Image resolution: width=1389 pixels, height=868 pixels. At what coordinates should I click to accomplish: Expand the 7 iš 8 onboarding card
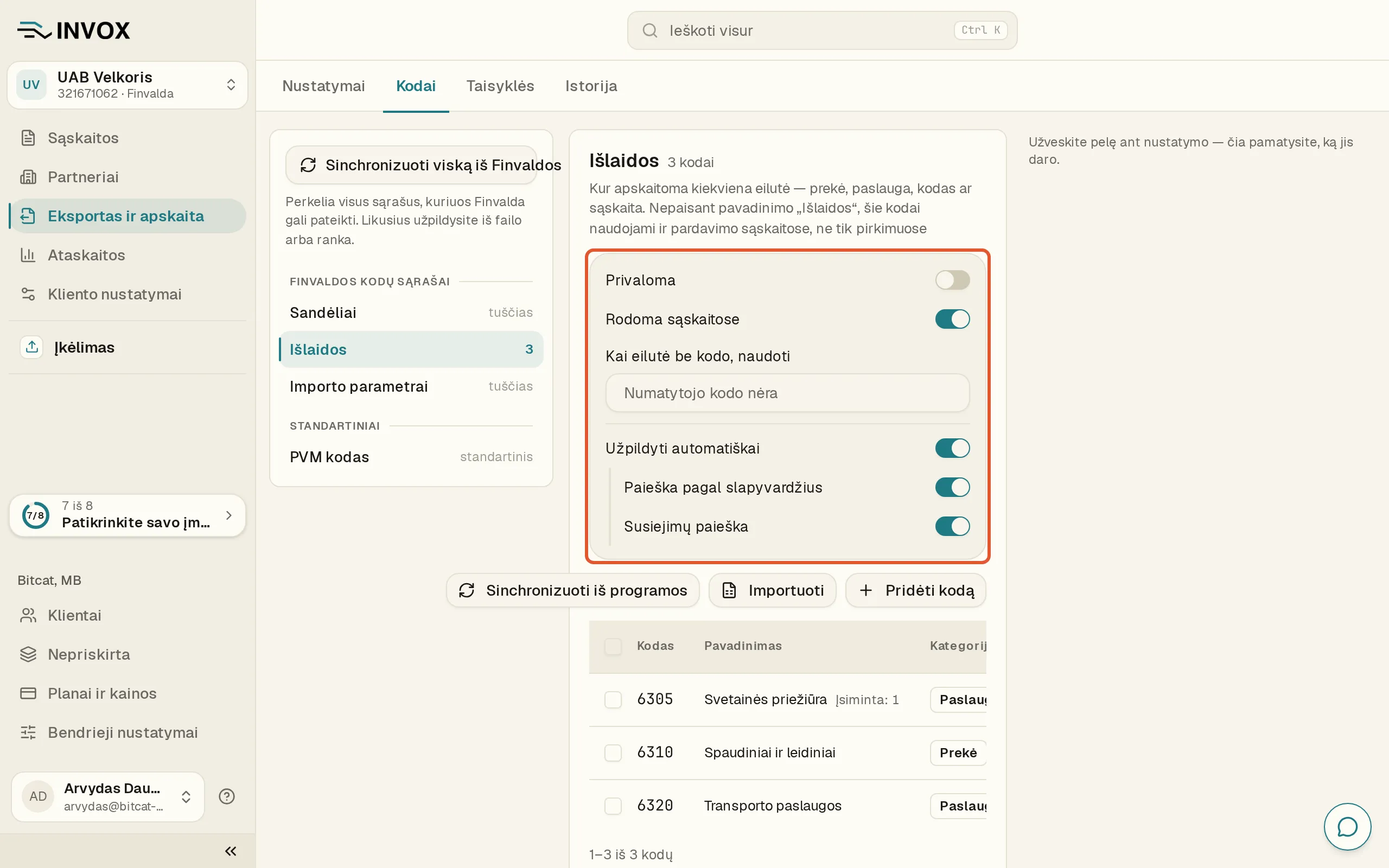[x=128, y=515]
